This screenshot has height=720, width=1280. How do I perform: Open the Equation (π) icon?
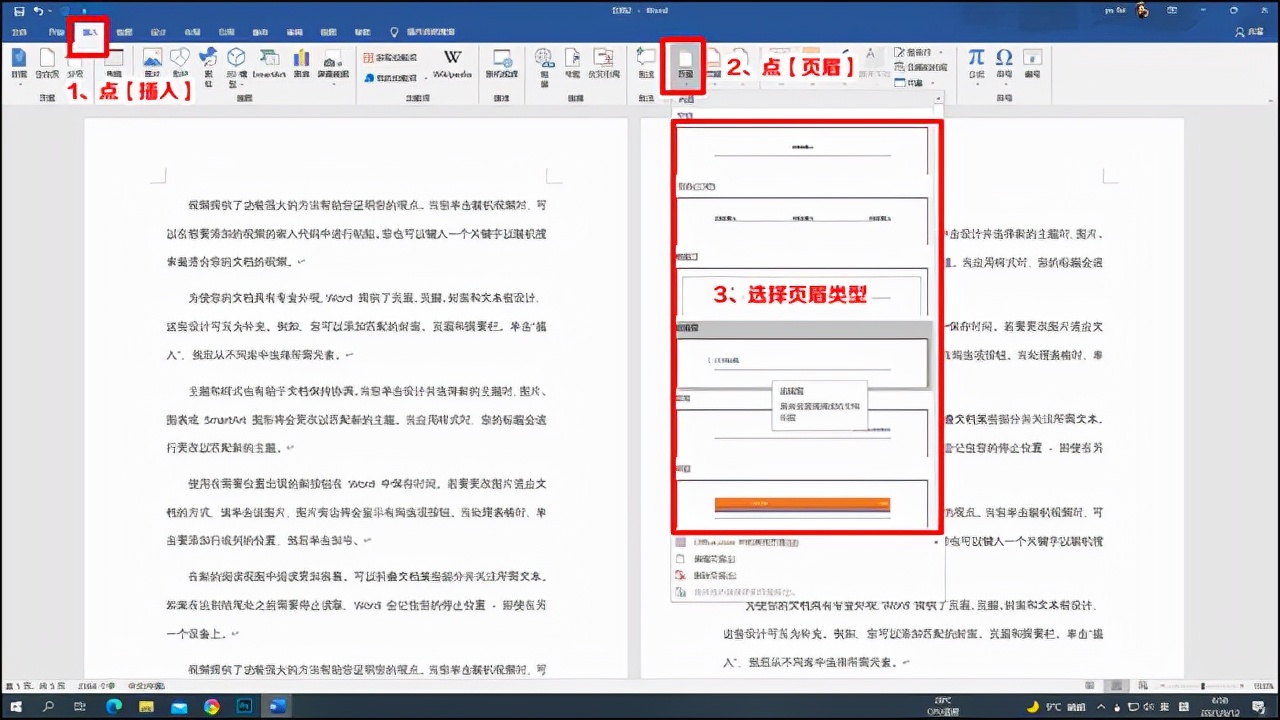click(976, 62)
